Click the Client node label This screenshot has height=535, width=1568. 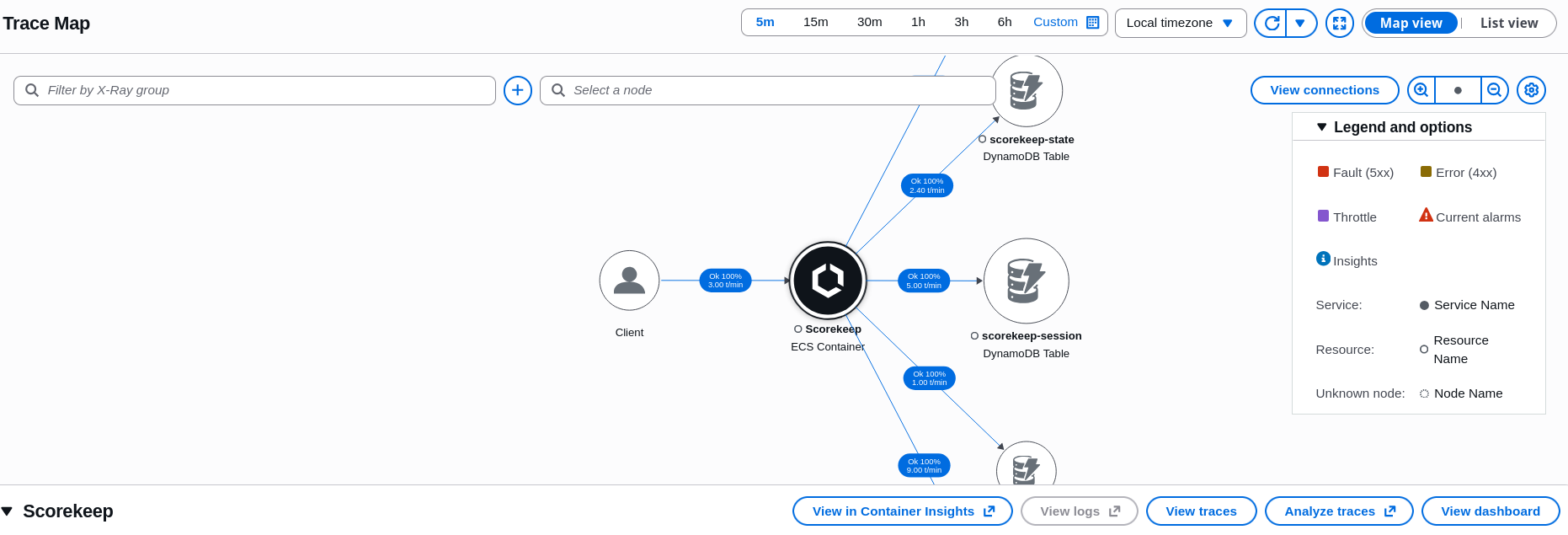[x=629, y=333]
